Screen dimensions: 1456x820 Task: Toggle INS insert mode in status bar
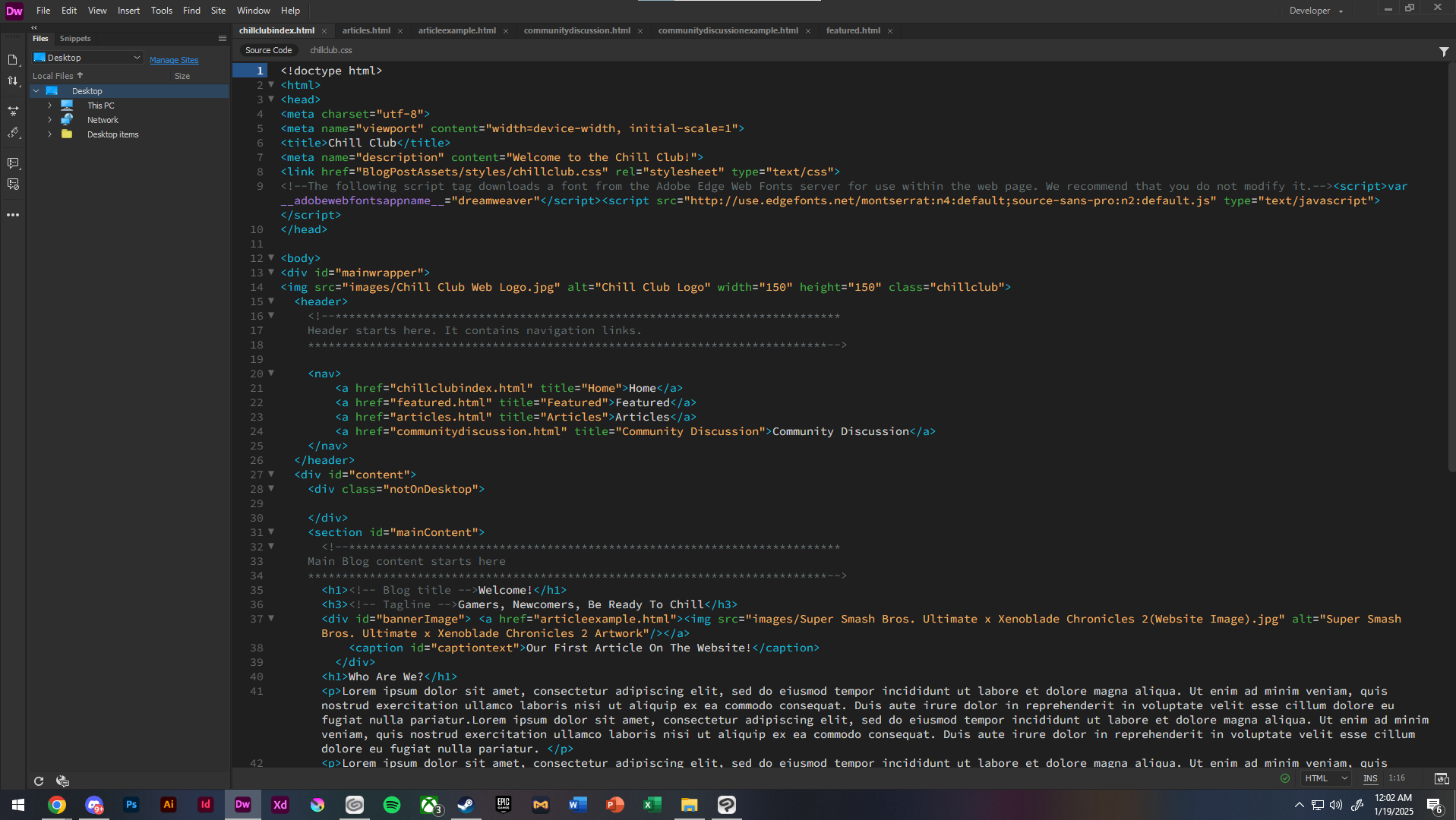tap(1370, 778)
